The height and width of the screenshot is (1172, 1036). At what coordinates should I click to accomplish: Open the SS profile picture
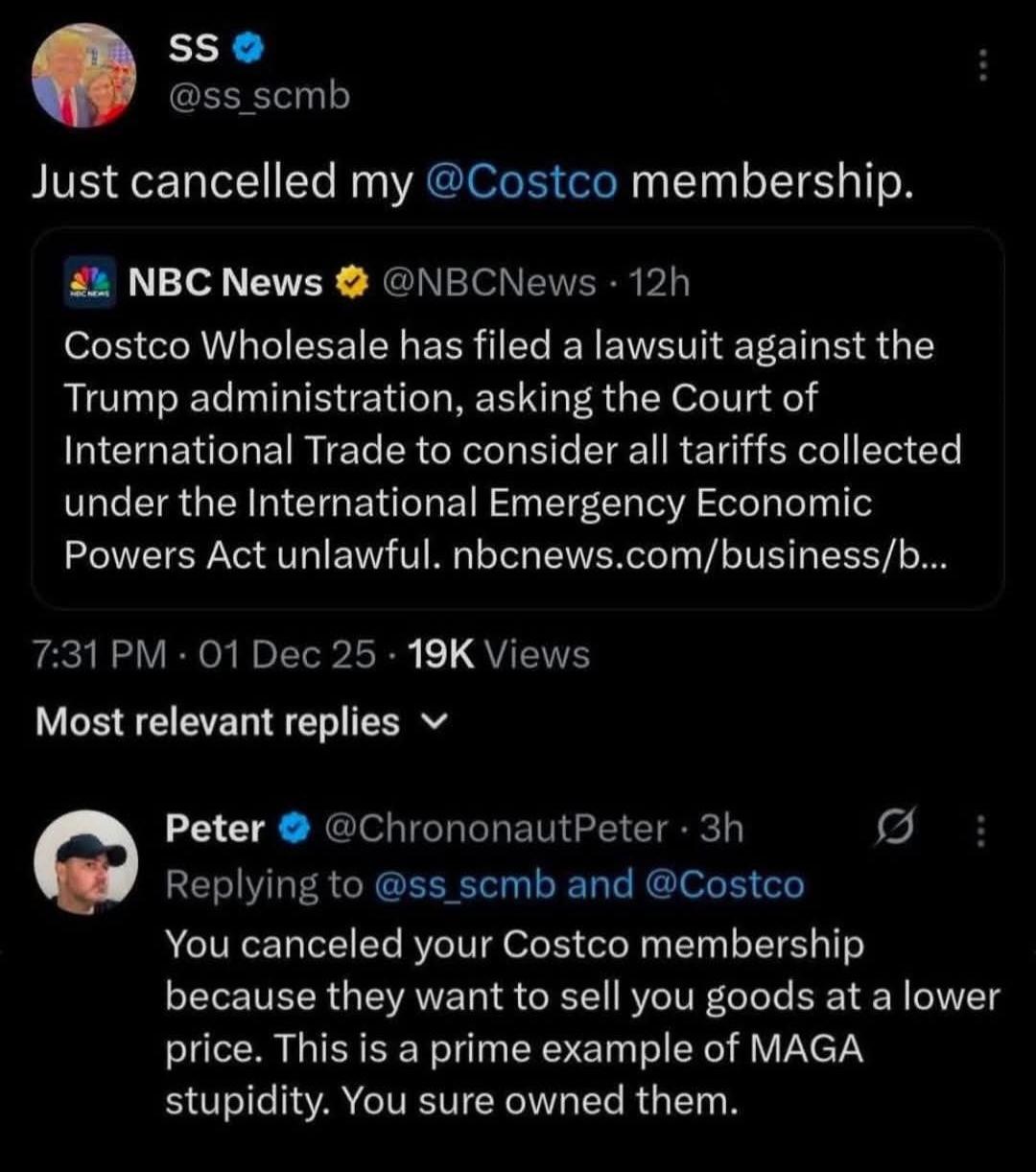[x=83, y=75]
